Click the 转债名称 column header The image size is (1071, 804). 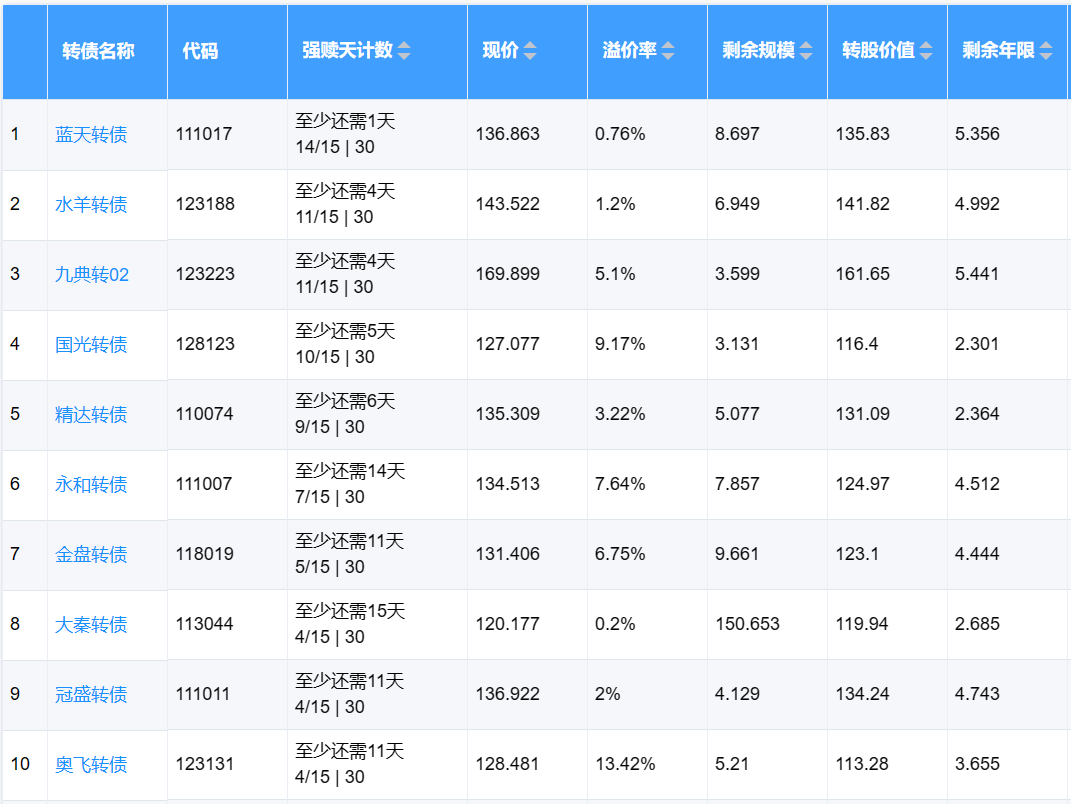(x=98, y=51)
